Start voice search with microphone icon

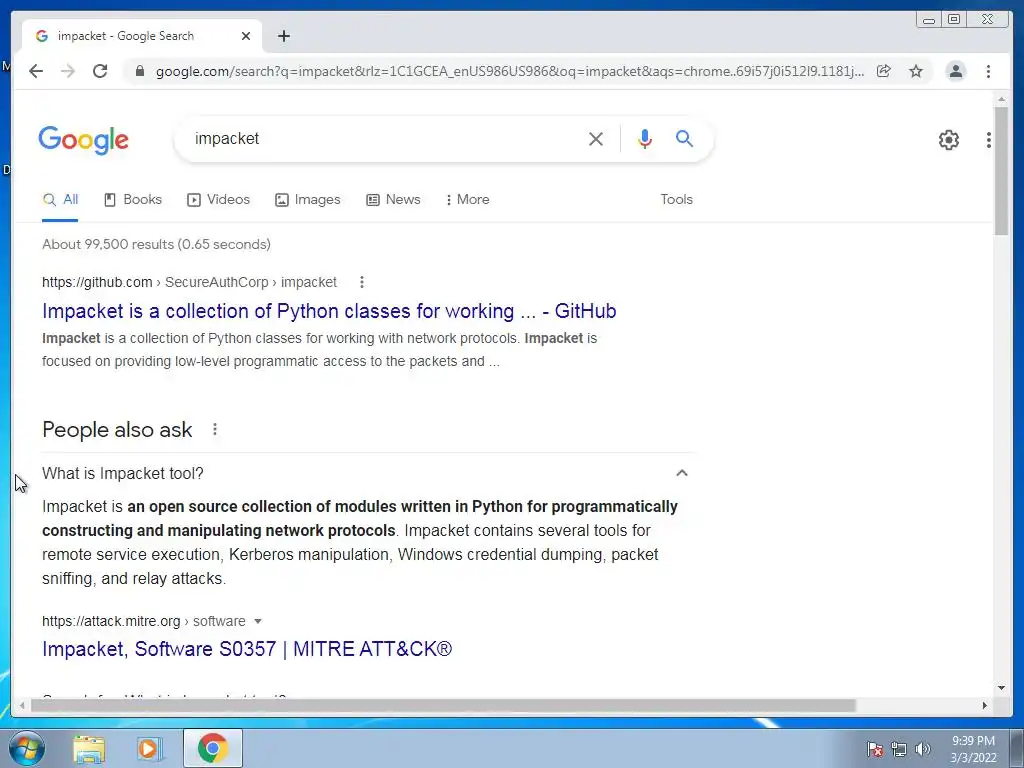pos(645,138)
